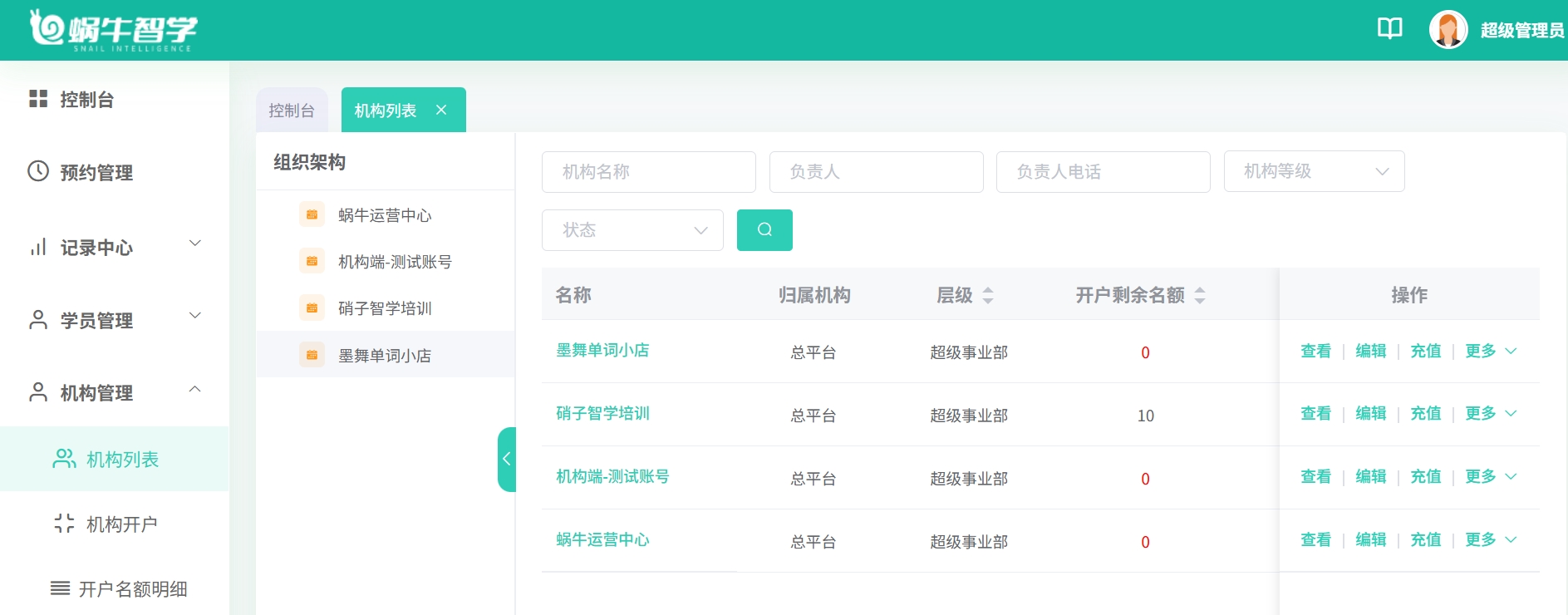Expand the 记录中心 menu chevron
Viewport: 1568px width, 615px height.
coord(195,244)
